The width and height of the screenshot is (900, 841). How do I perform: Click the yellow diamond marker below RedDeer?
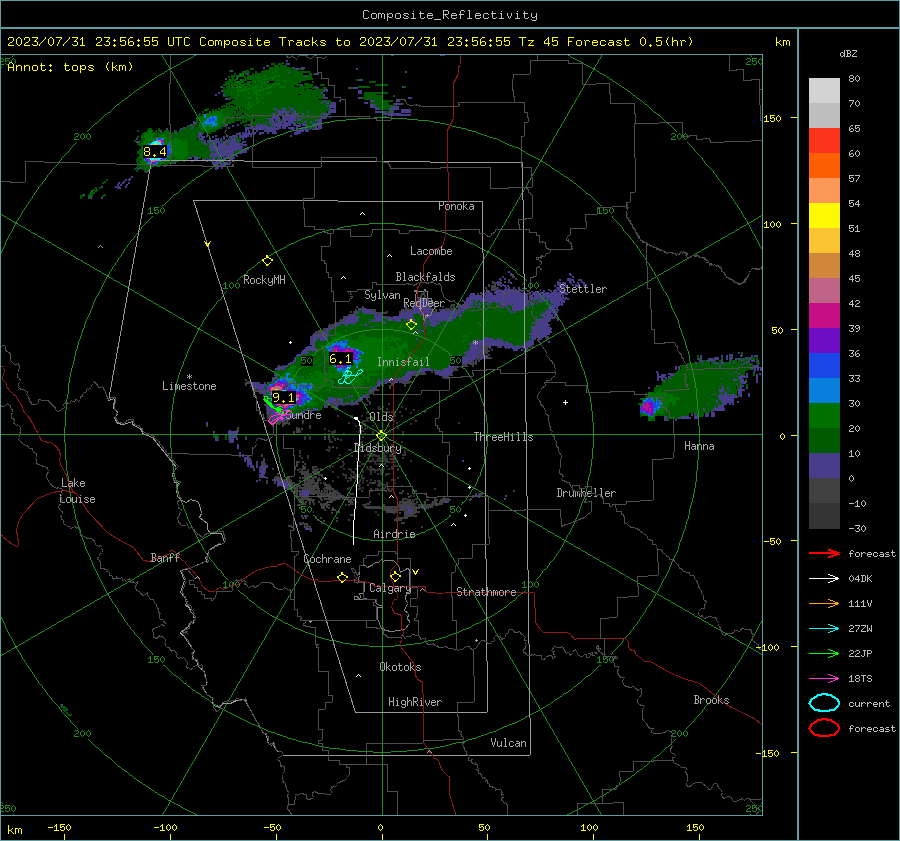411,325
